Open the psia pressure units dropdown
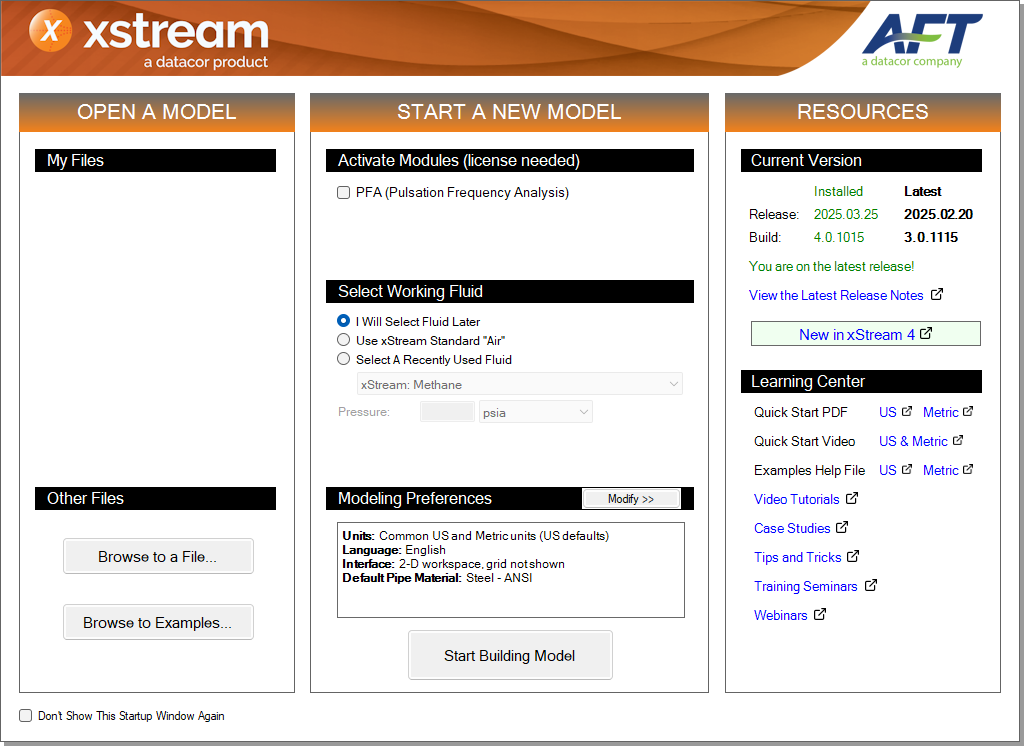Viewport: 1024px width, 746px height. coord(536,412)
